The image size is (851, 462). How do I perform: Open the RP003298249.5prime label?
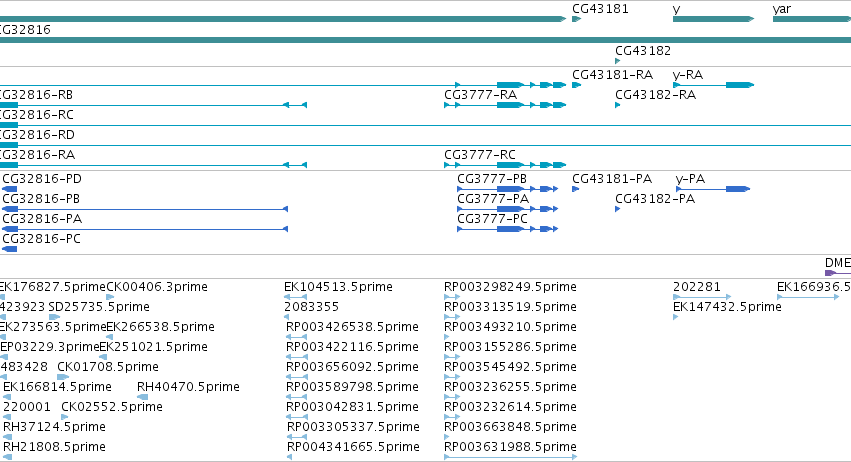point(510,287)
